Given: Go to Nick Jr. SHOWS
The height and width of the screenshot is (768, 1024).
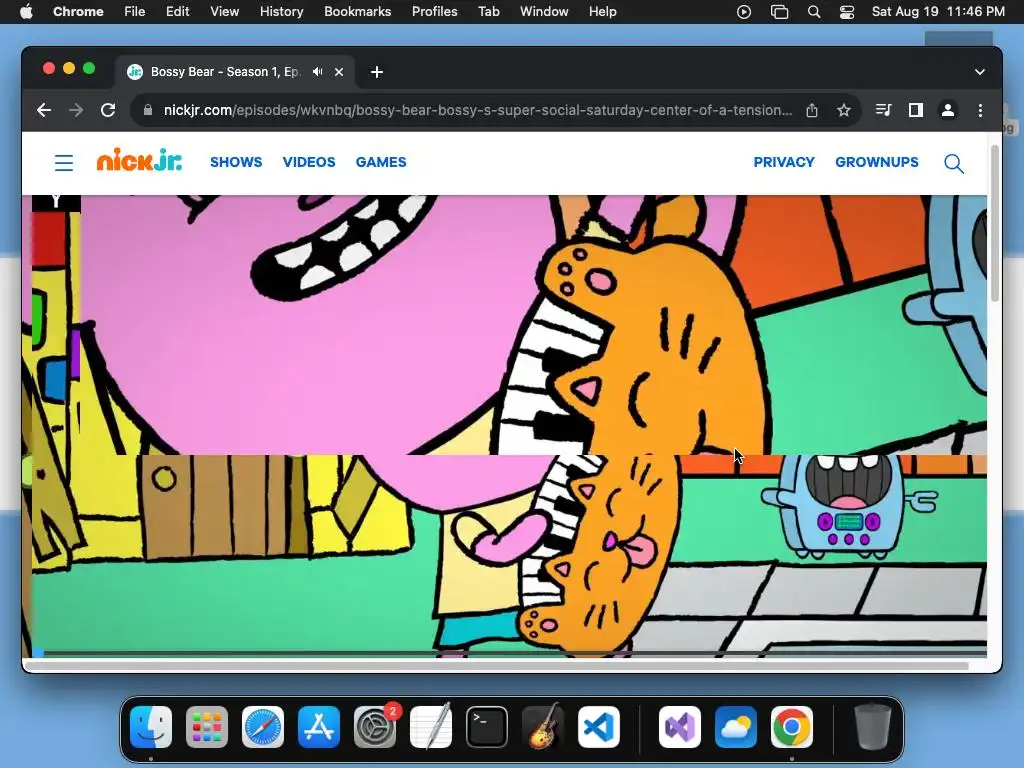Looking at the screenshot, I should coord(236,162).
